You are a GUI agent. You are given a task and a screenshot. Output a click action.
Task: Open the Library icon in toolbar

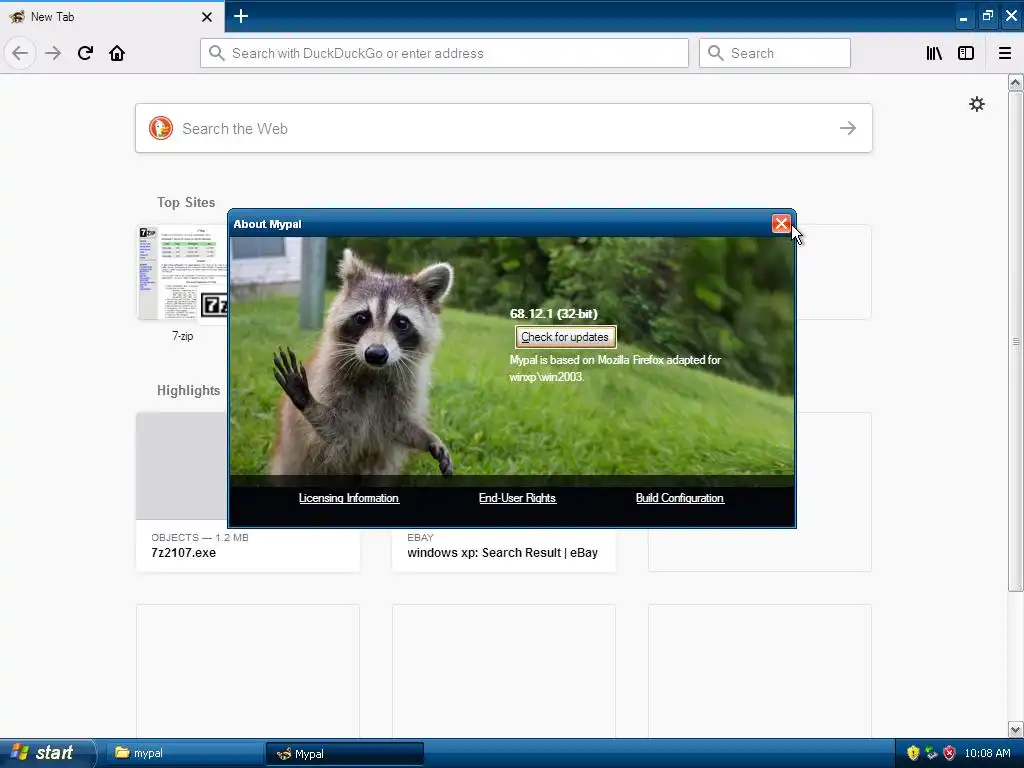934,53
